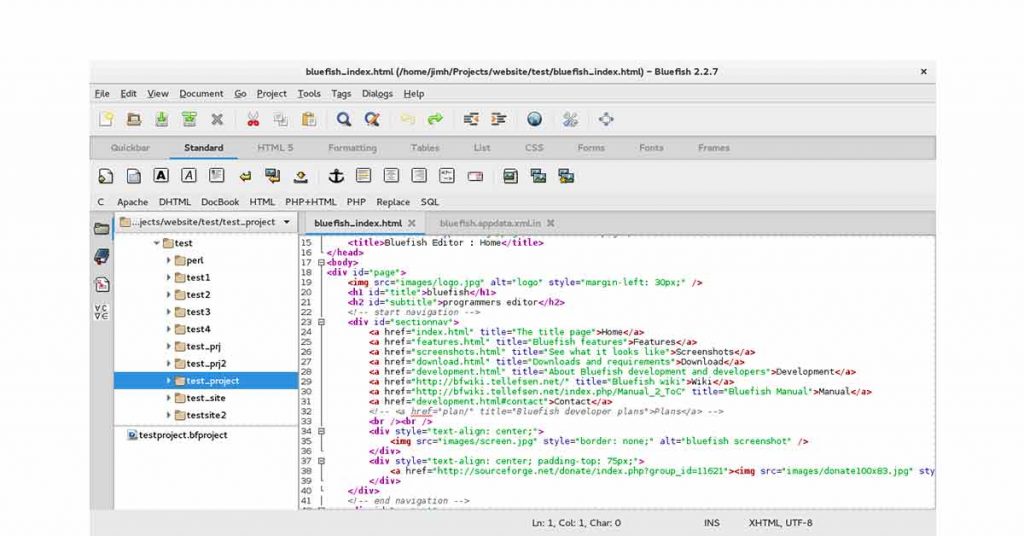Screen dimensions: 1024x536
Task: Open the bookmarks side panel icon
Action: click(102, 257)
